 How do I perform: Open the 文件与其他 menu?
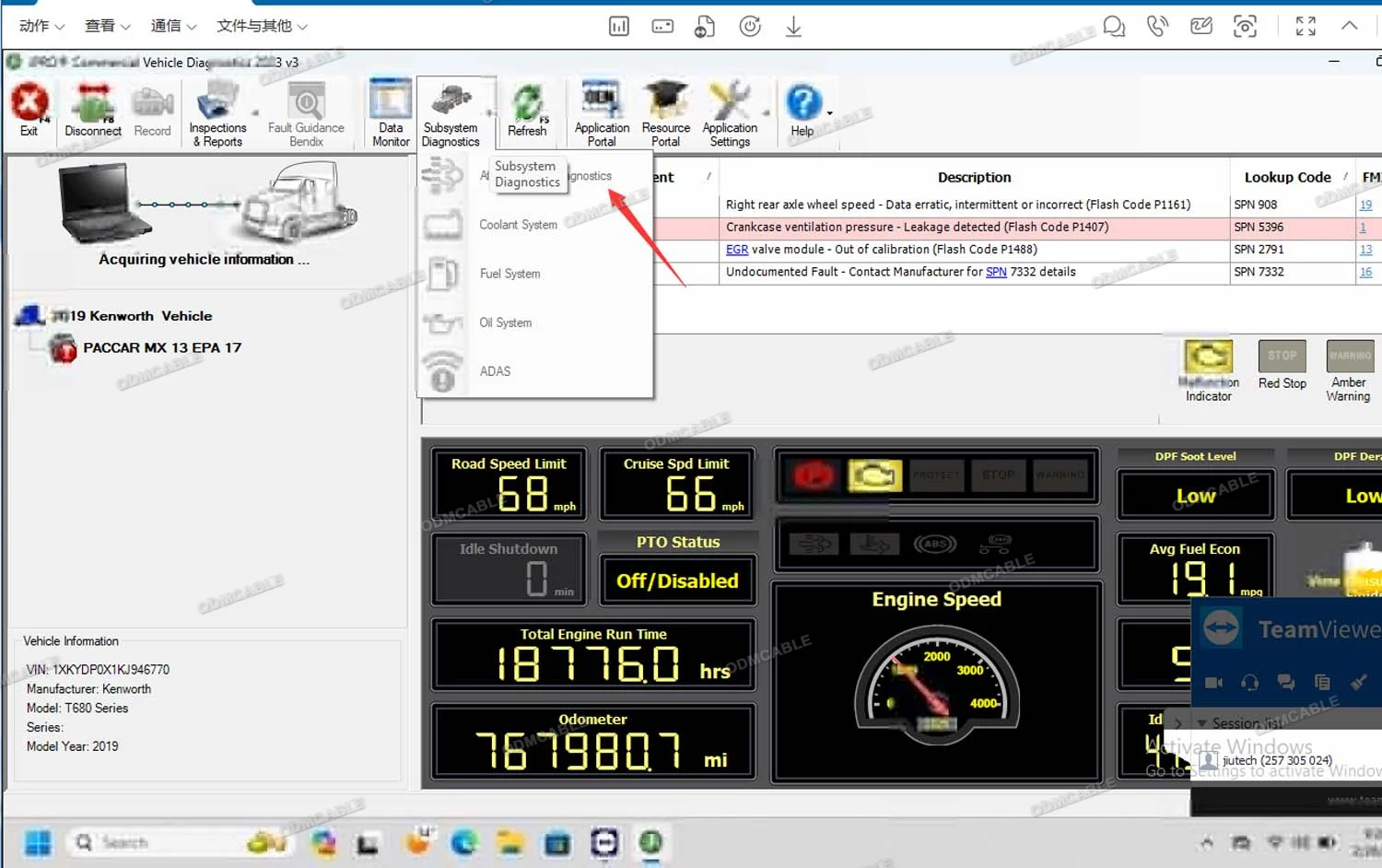pos(262,26)
